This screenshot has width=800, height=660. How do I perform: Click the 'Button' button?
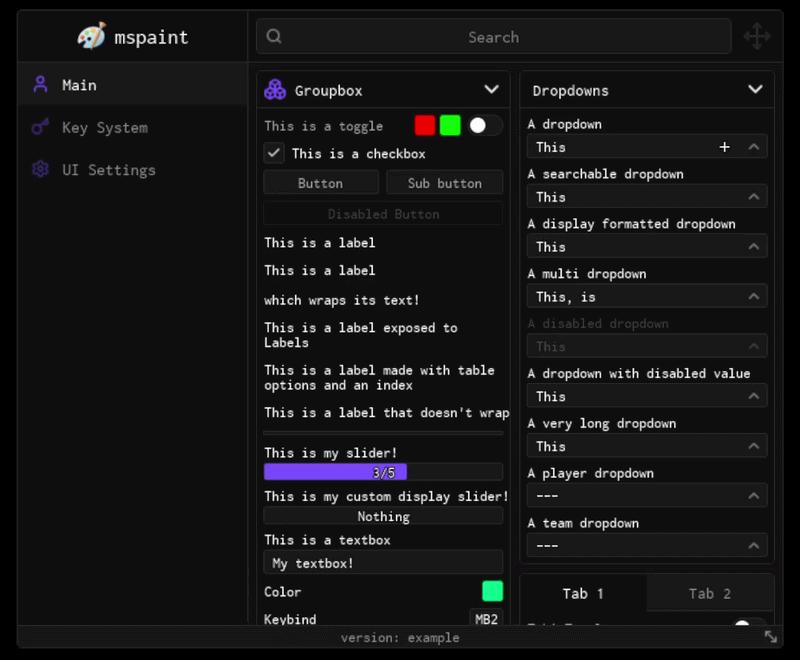point(321,183)
